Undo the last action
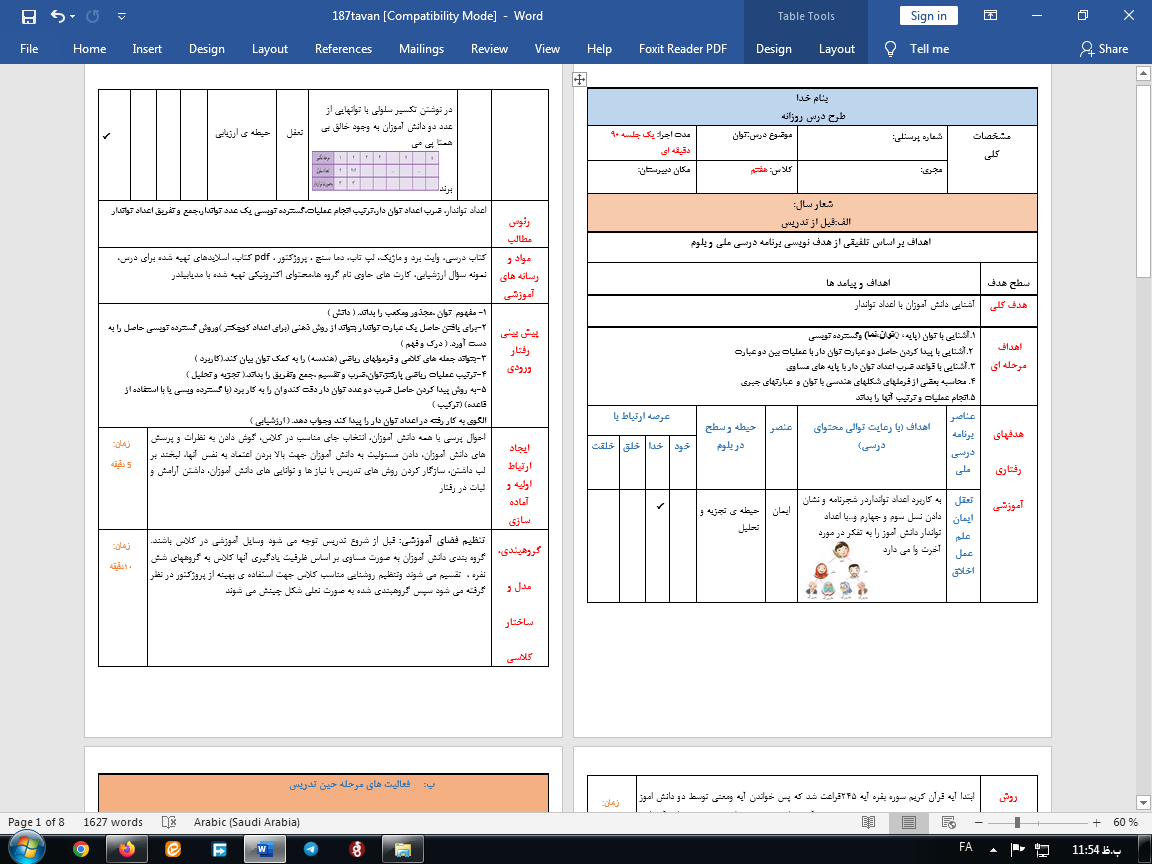 58,16
